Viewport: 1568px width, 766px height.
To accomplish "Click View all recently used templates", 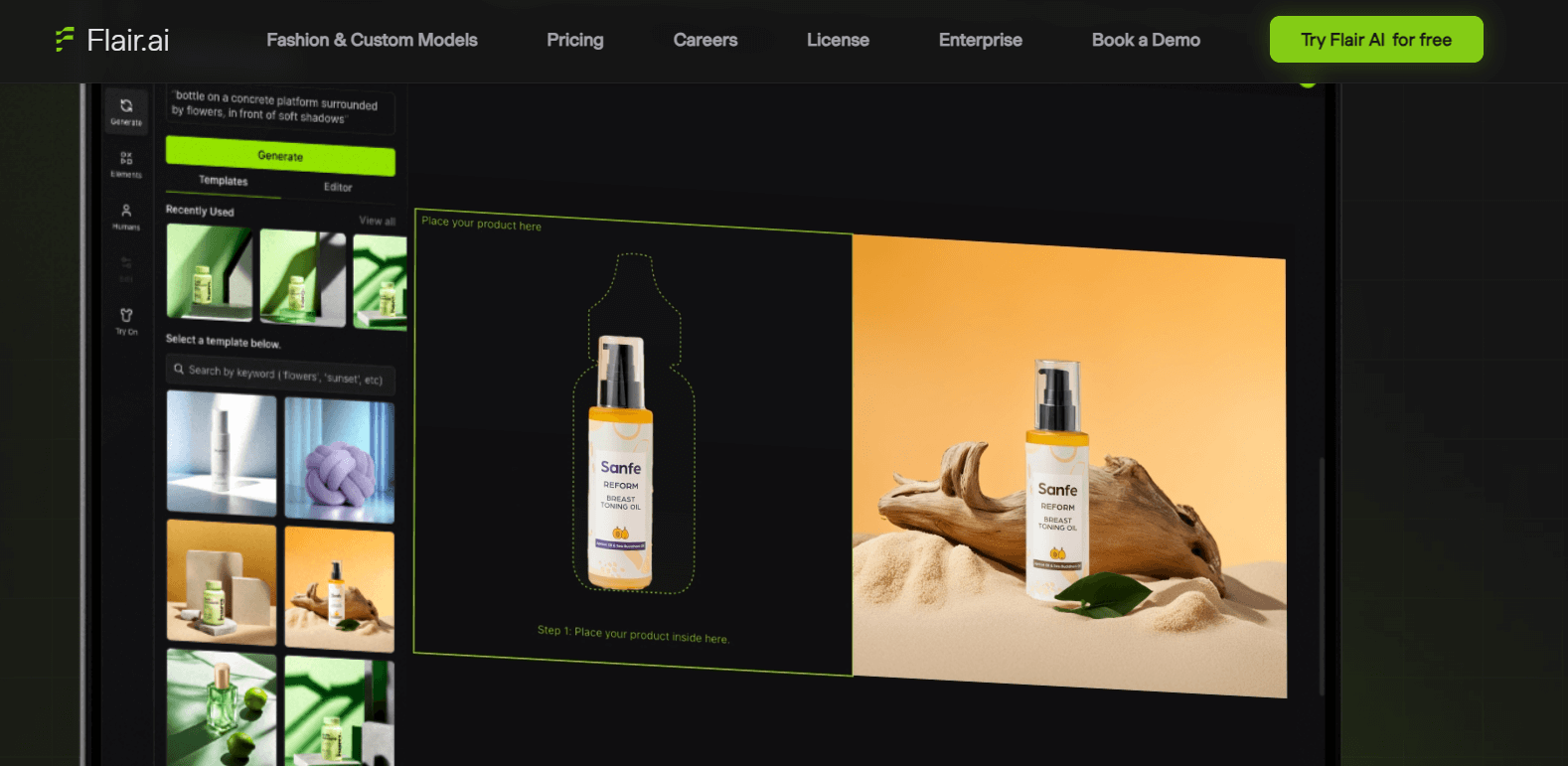I will [377, 221].
